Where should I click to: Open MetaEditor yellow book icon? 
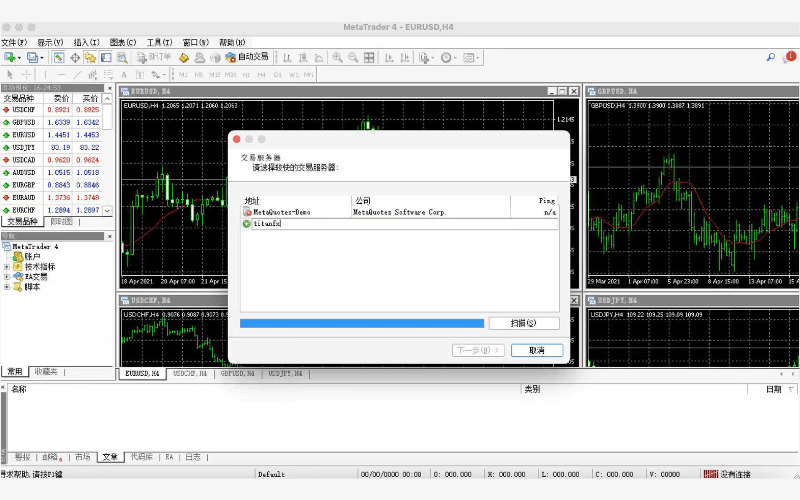point(184,58)
